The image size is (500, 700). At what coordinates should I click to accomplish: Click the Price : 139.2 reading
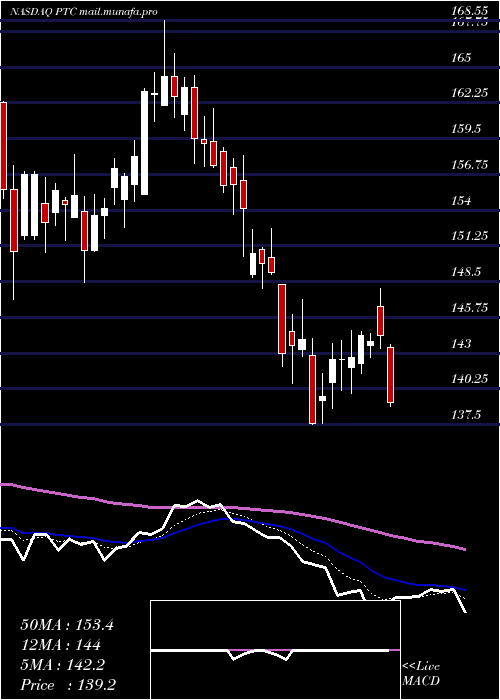click(68, 685)
